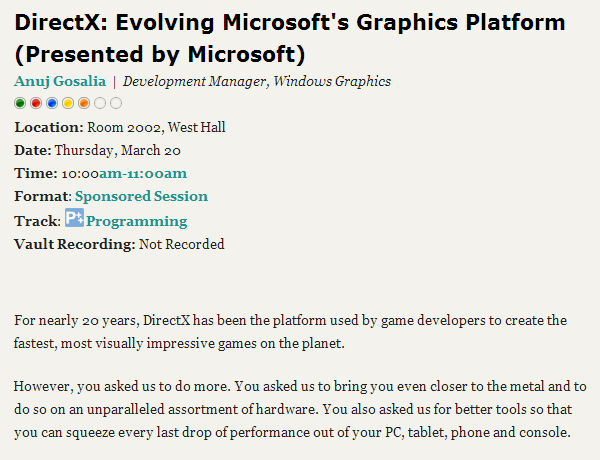Click the Programming track P+ icon
Image resolution: width=600 pixels, height=460 pixels.
74,218
